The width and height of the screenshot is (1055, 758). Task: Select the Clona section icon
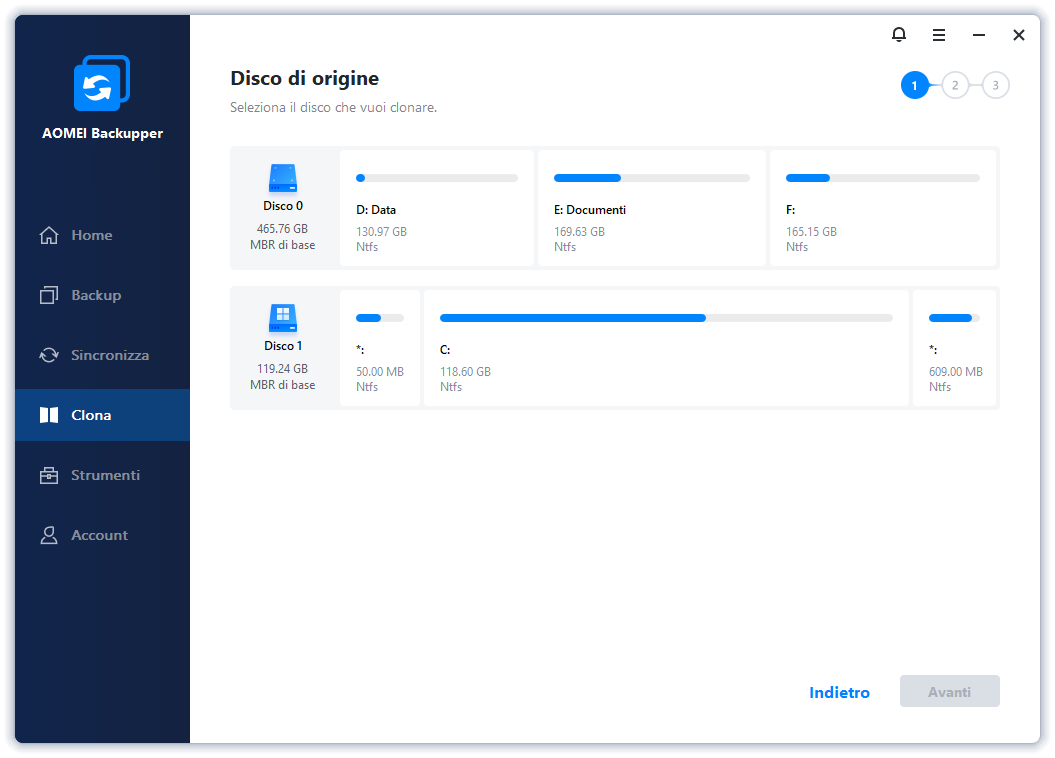[49, 415]
